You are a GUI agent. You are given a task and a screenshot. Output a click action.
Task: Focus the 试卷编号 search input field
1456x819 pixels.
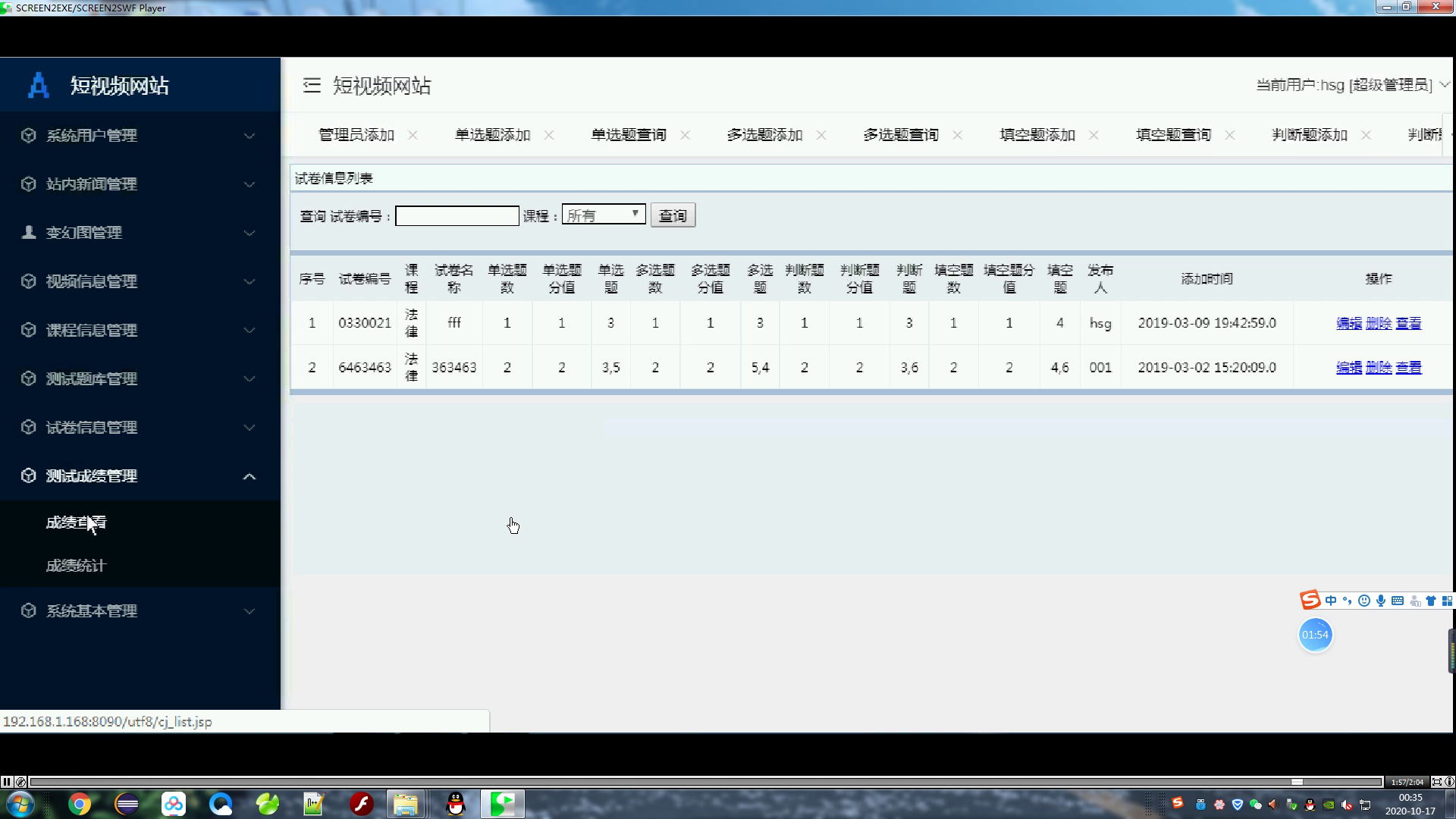(x=457, y=216)
